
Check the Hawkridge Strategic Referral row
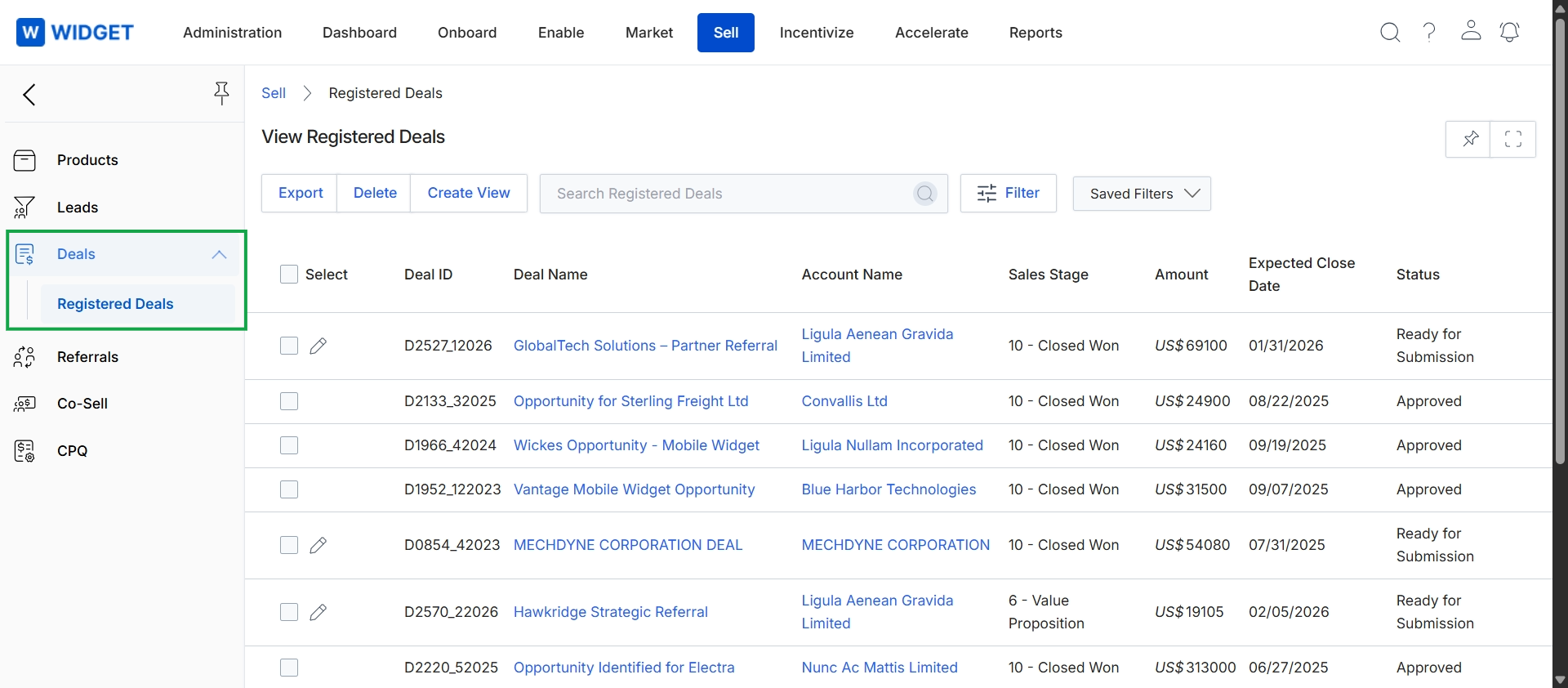(x=289, y=612)
